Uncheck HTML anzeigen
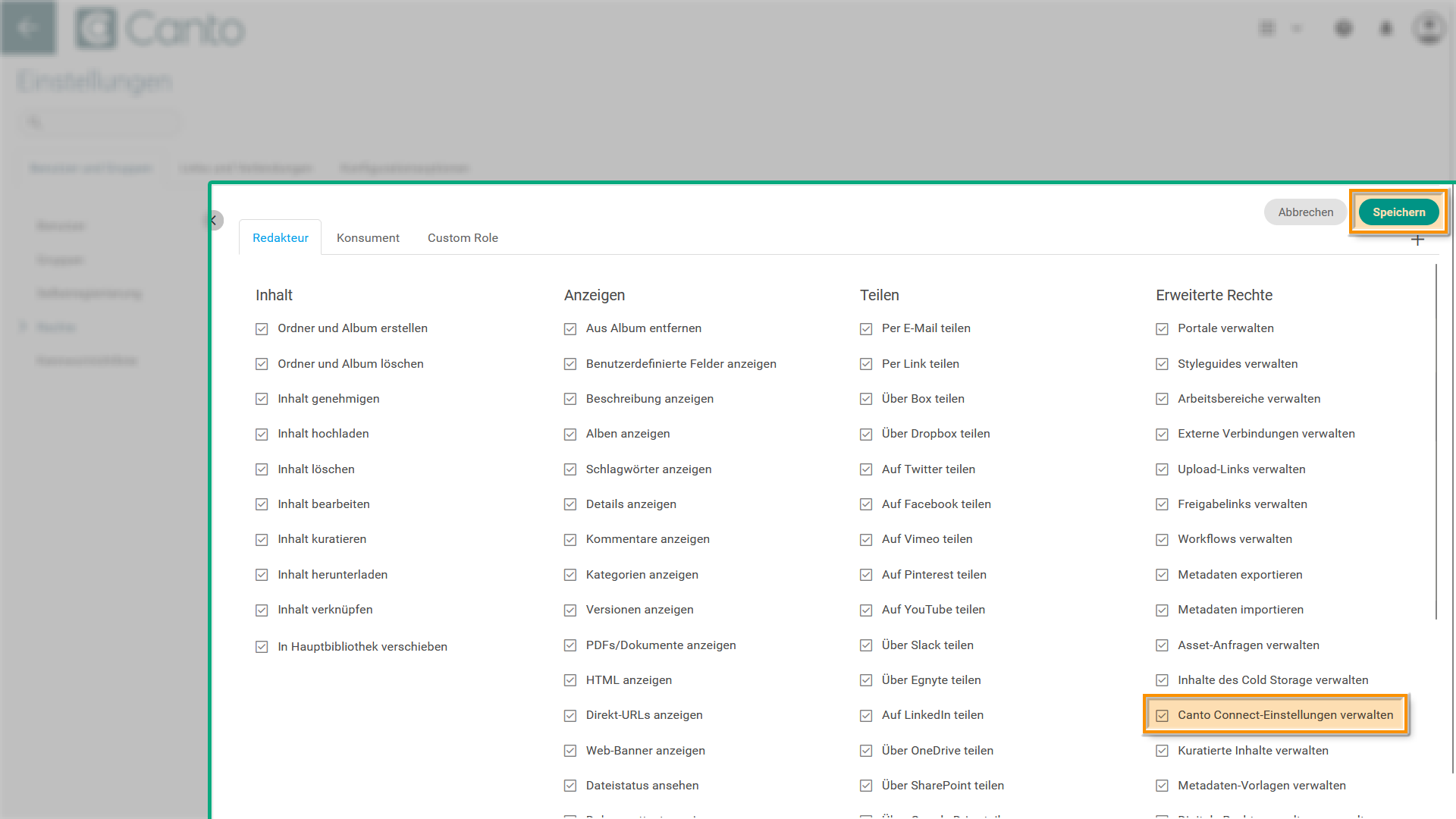The image size is (1456, 819). [x=570, y=680]
